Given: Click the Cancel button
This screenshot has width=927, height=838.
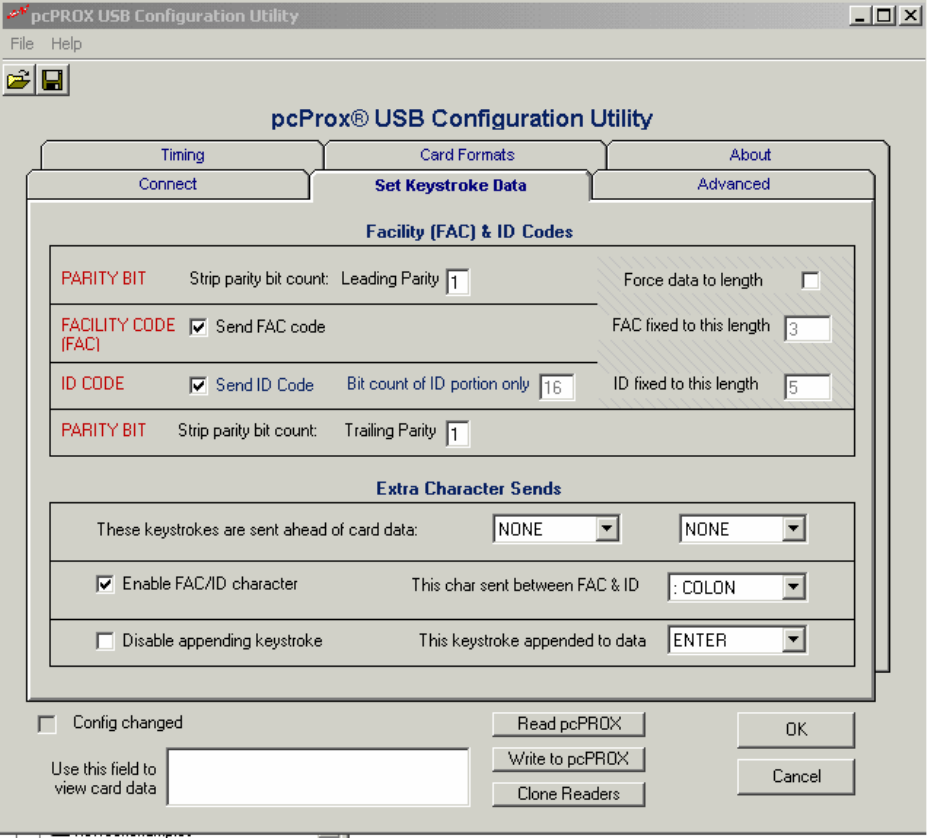Looking at the screenshot, I should click(796, 776).
